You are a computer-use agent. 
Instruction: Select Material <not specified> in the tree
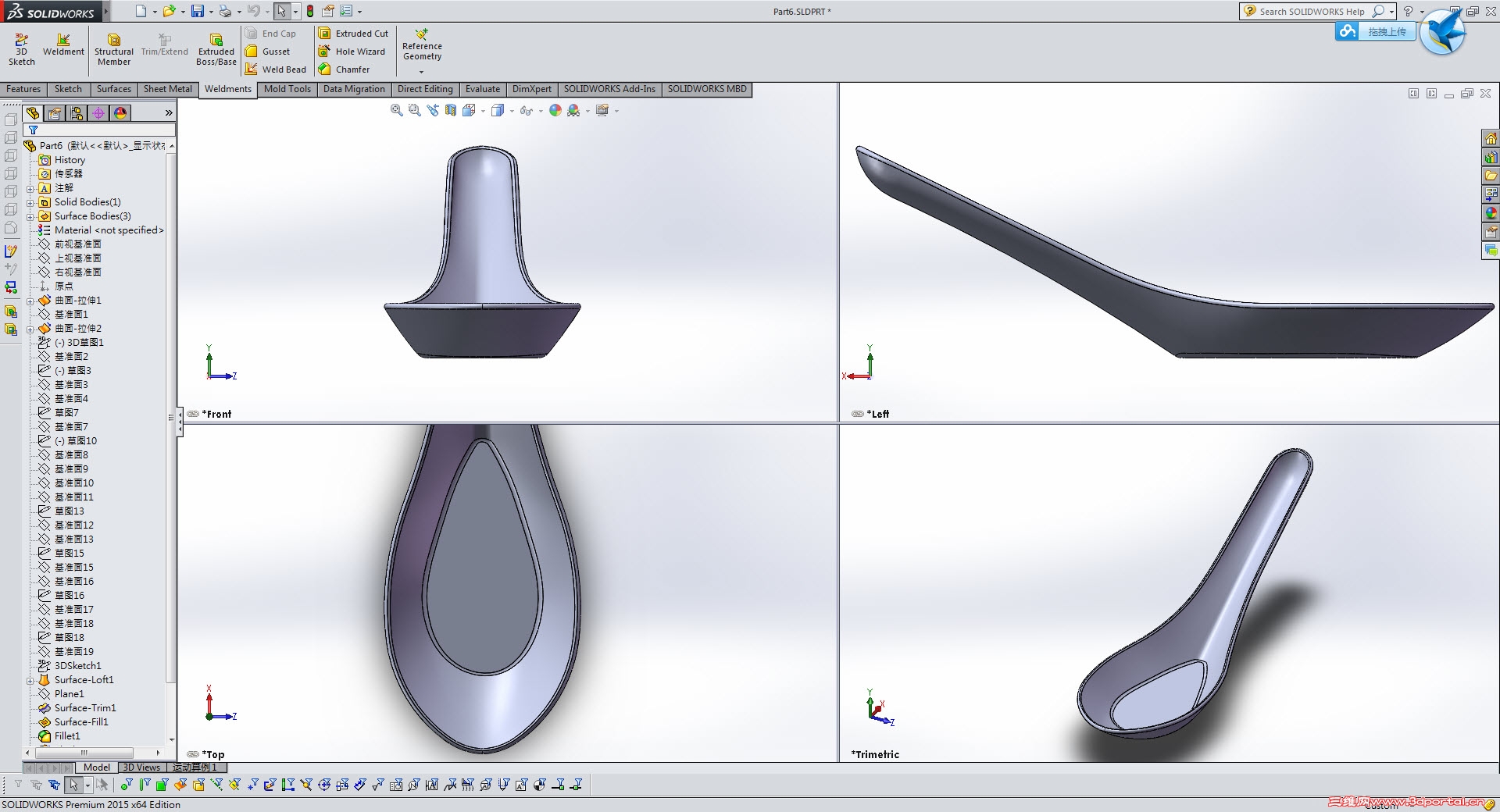point(101,230)
